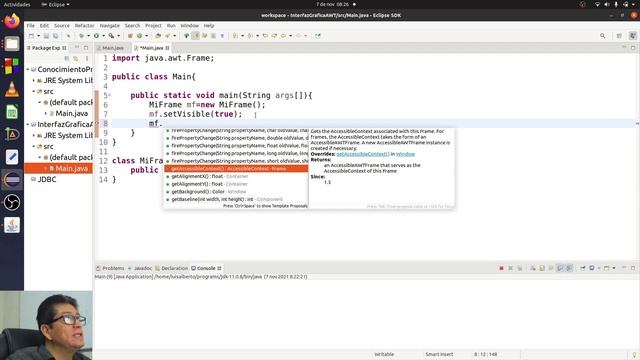Select getBaseline(int width, int height) proposal
This screenshot has width=640, height=360.
pyautogui.click(x=237, y=199)
